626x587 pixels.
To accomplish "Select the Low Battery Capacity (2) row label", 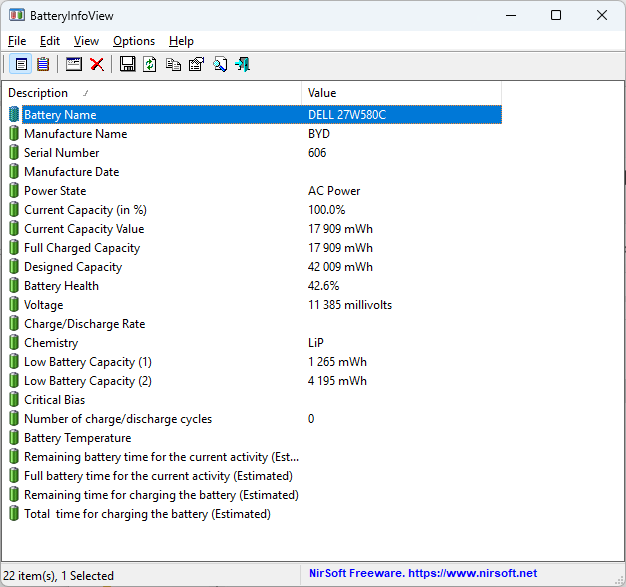I will point(88,381).
